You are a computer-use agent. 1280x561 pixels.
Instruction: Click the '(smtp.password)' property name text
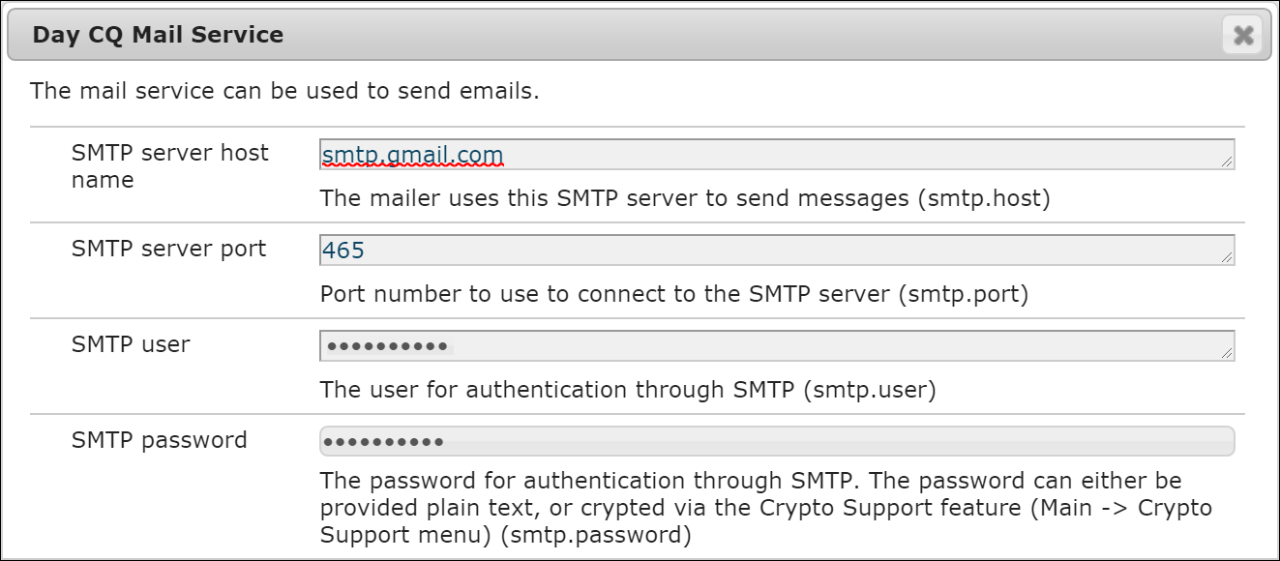(598, 535)
